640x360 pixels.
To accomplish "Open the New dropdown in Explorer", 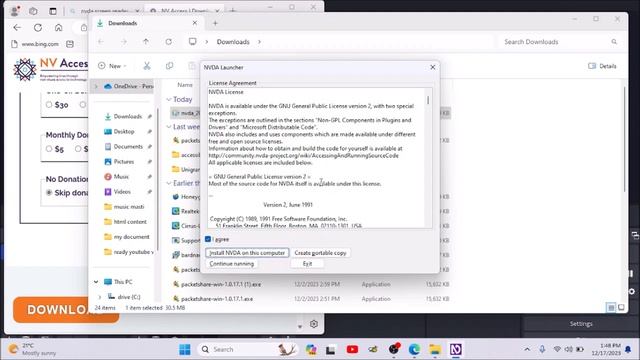I will pos(112,66).
